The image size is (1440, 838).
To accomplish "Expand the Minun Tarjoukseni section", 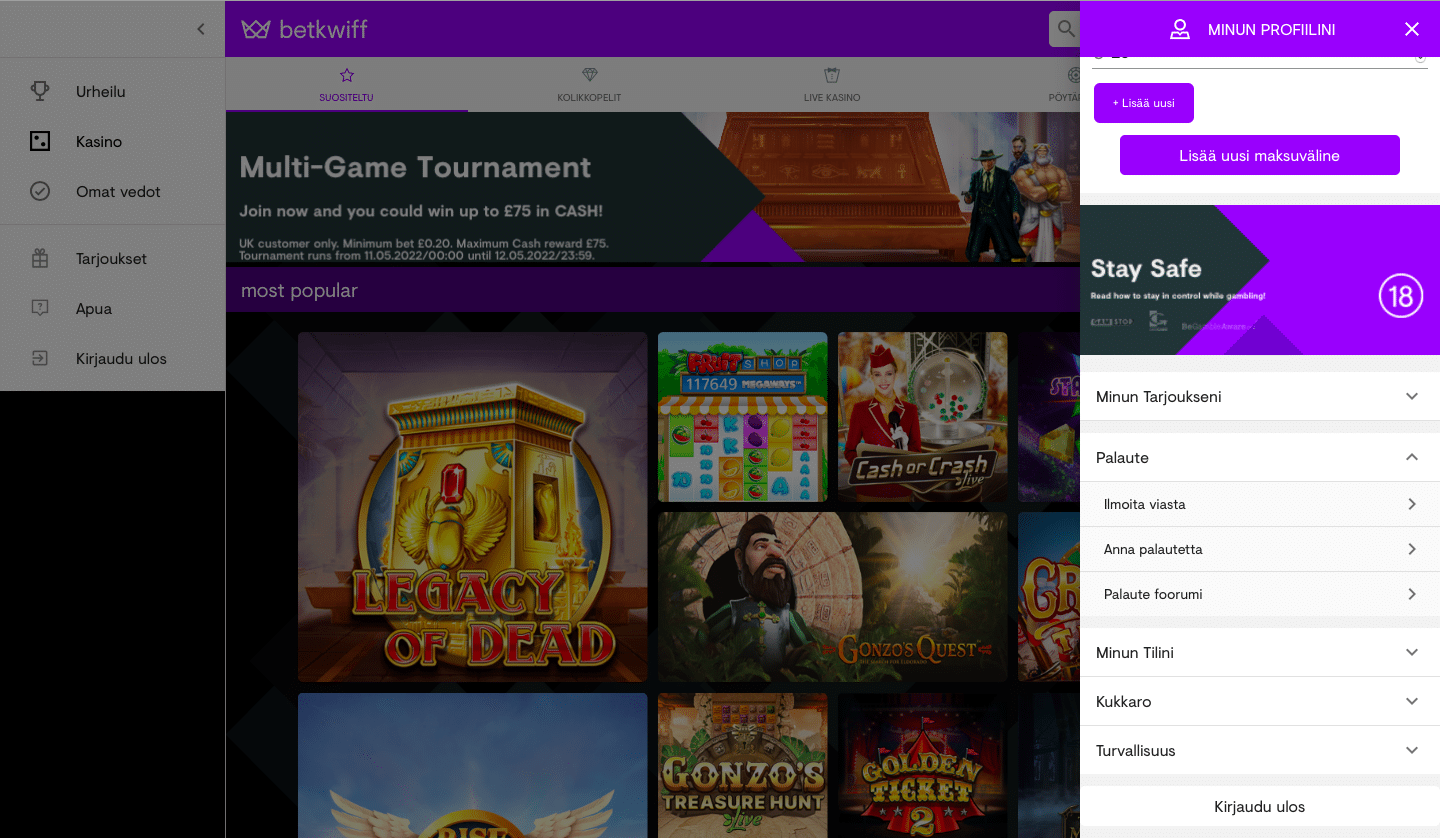I will (1260, 396).
